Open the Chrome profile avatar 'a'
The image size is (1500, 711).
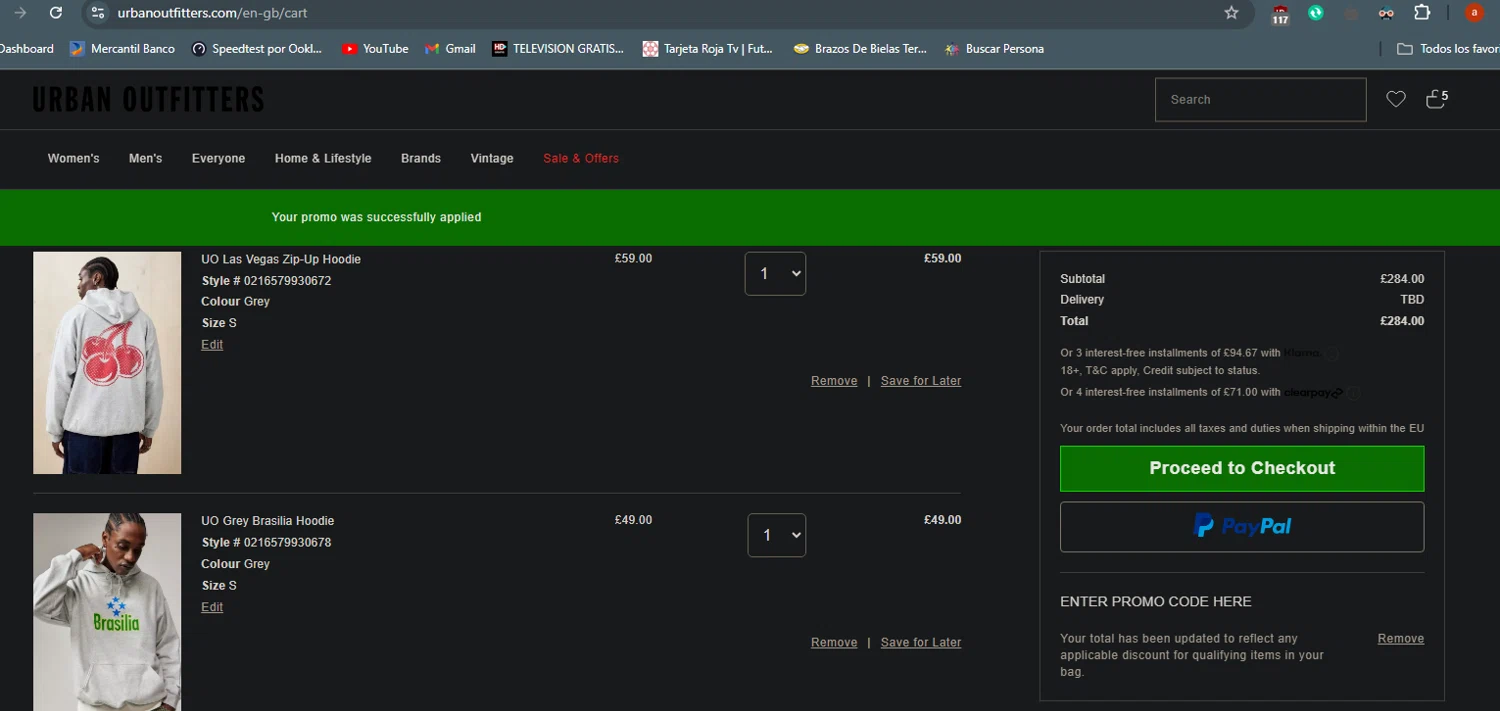(x=1474, y=13)
